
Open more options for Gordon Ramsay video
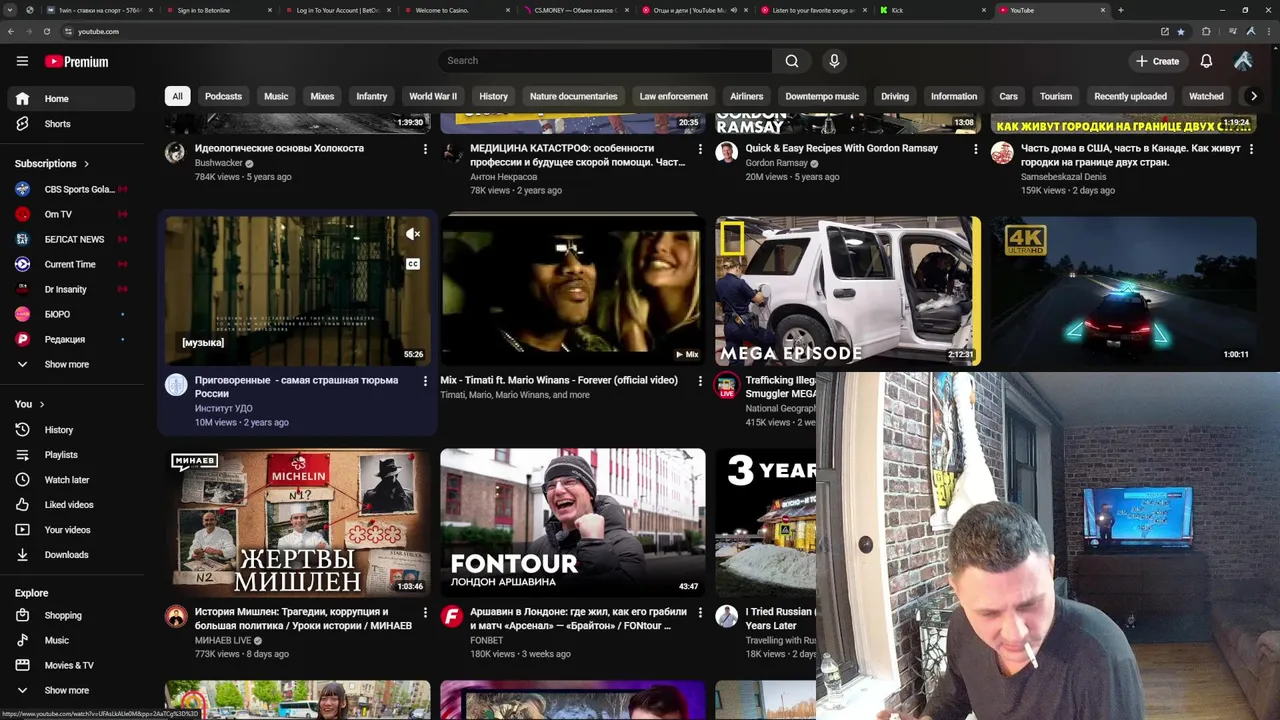tap(976, 149)
